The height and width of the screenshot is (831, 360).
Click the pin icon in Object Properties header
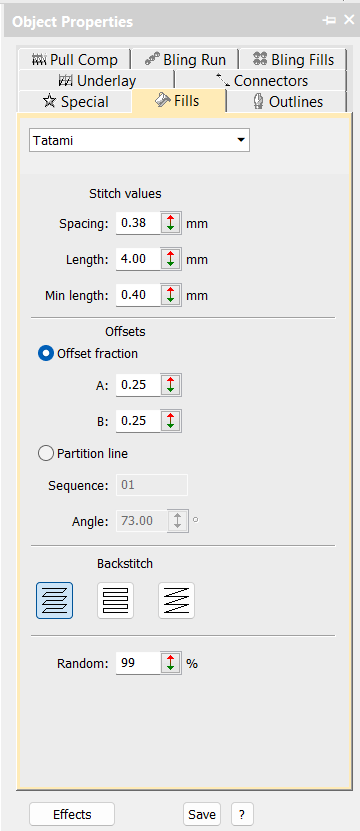[x=329, y=21]
